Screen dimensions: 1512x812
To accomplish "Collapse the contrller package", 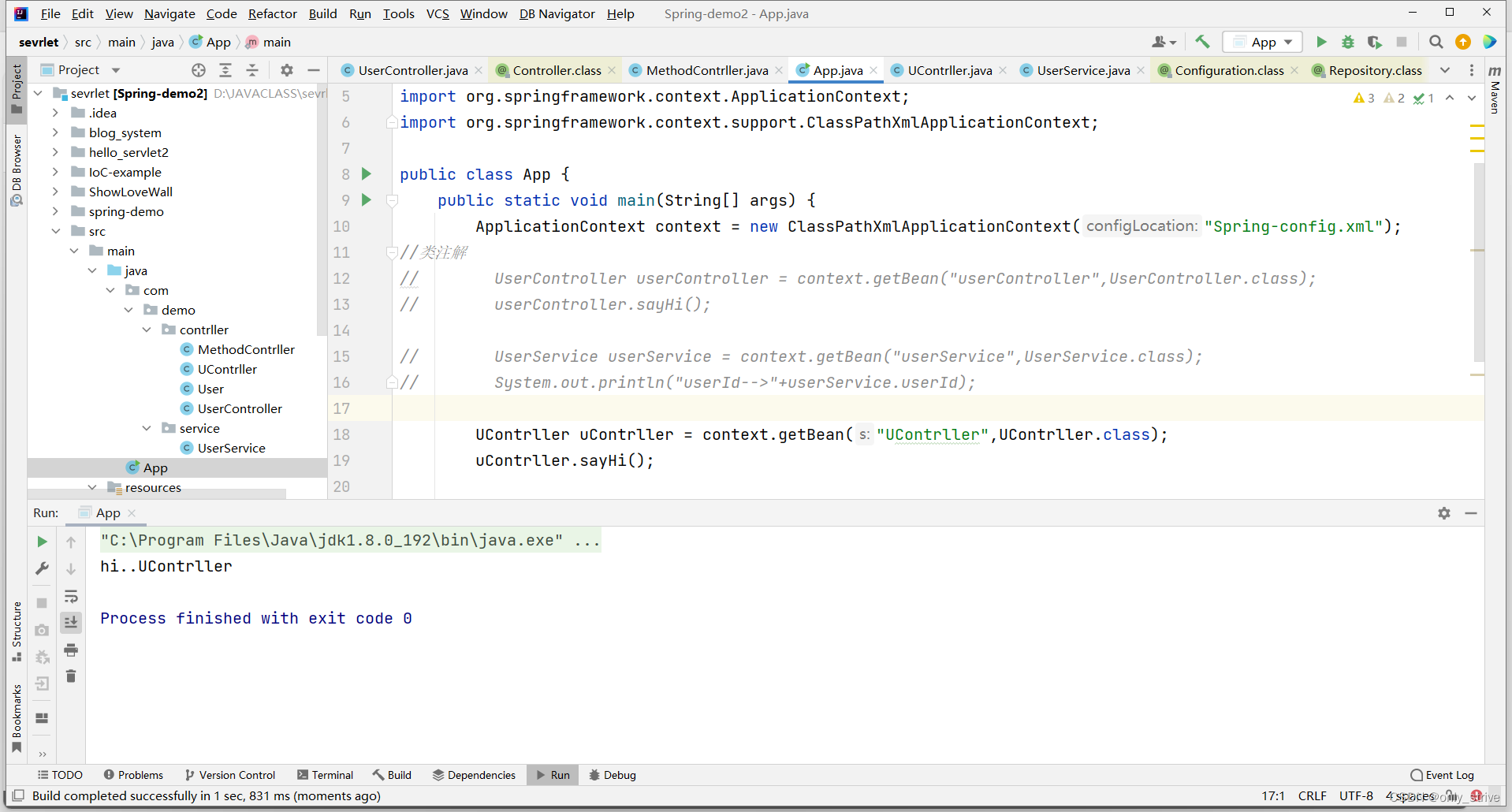I will pyautogui.click(x=147, y=330).
